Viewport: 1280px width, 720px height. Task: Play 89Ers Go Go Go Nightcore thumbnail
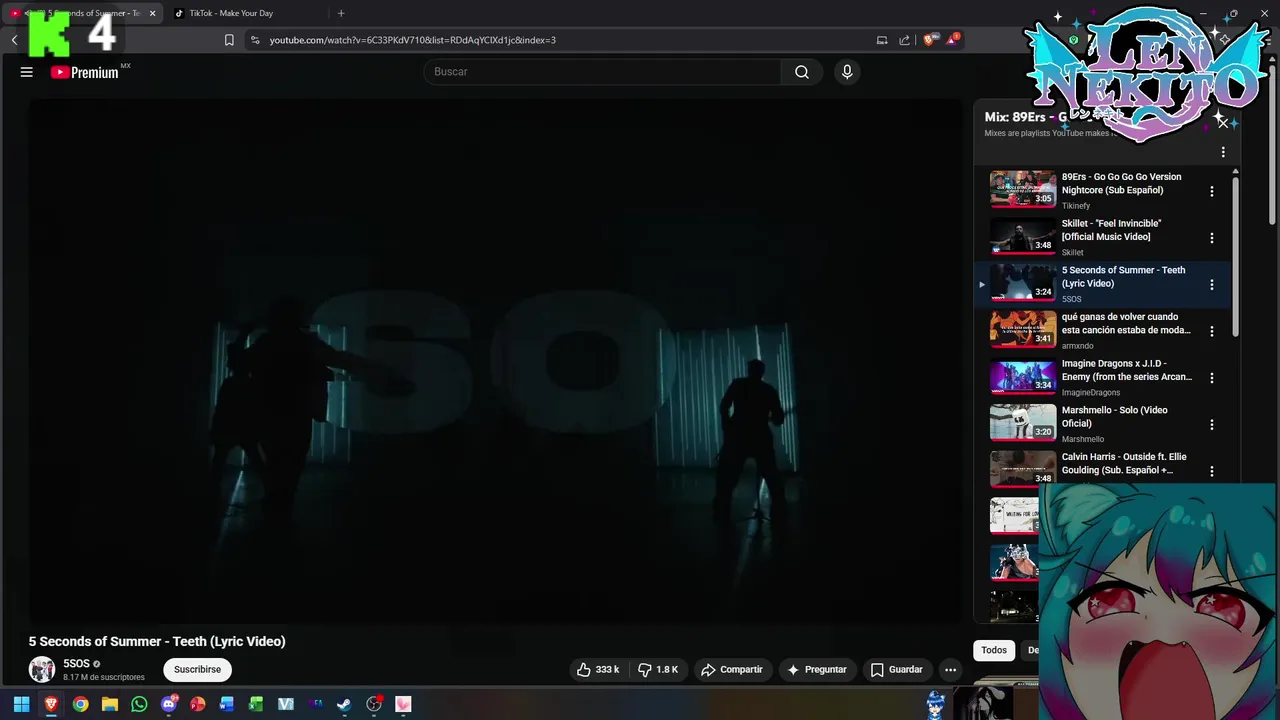[x=1023, y=189]
